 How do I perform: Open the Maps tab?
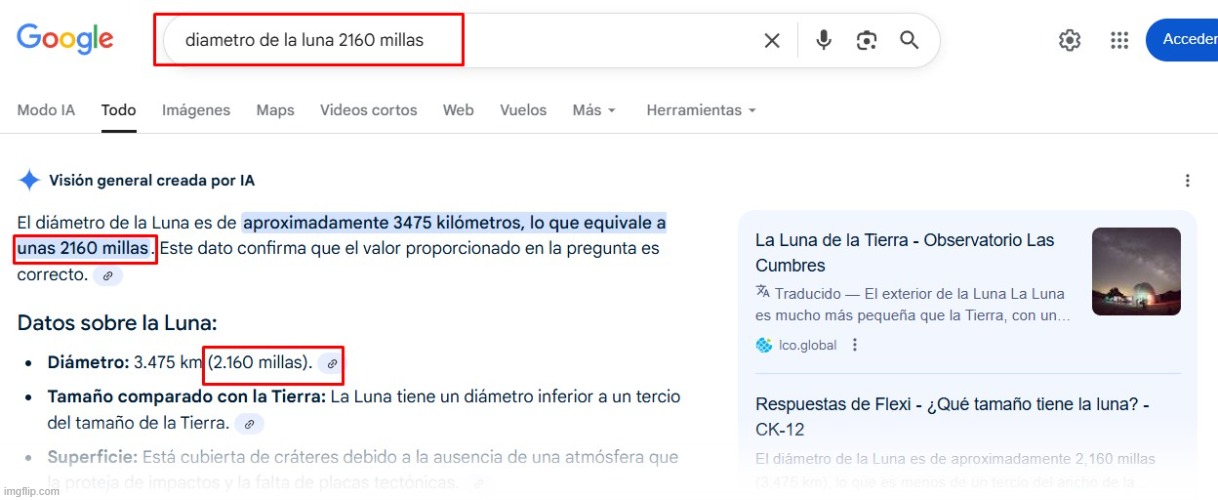click(x=275, y=110)
